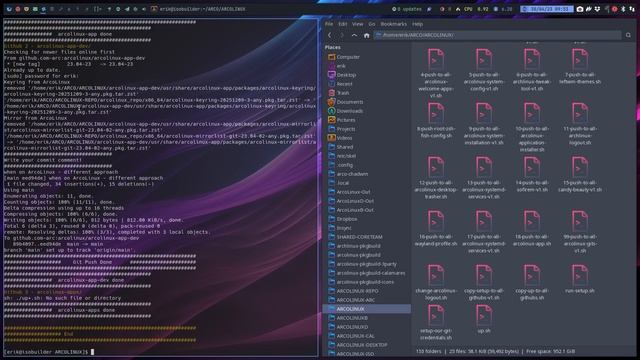Select 11-push-to-all-archlinux-logout.sh file icon

click(x=580, y=113)
